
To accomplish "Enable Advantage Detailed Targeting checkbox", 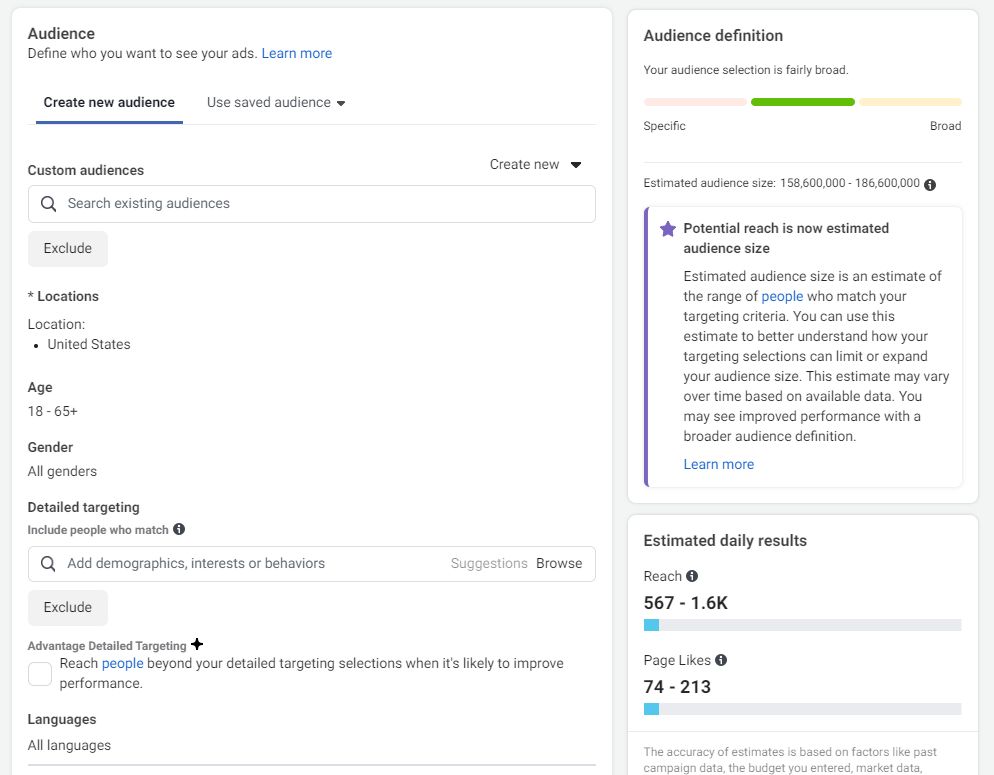I will [x=40, y=674].
